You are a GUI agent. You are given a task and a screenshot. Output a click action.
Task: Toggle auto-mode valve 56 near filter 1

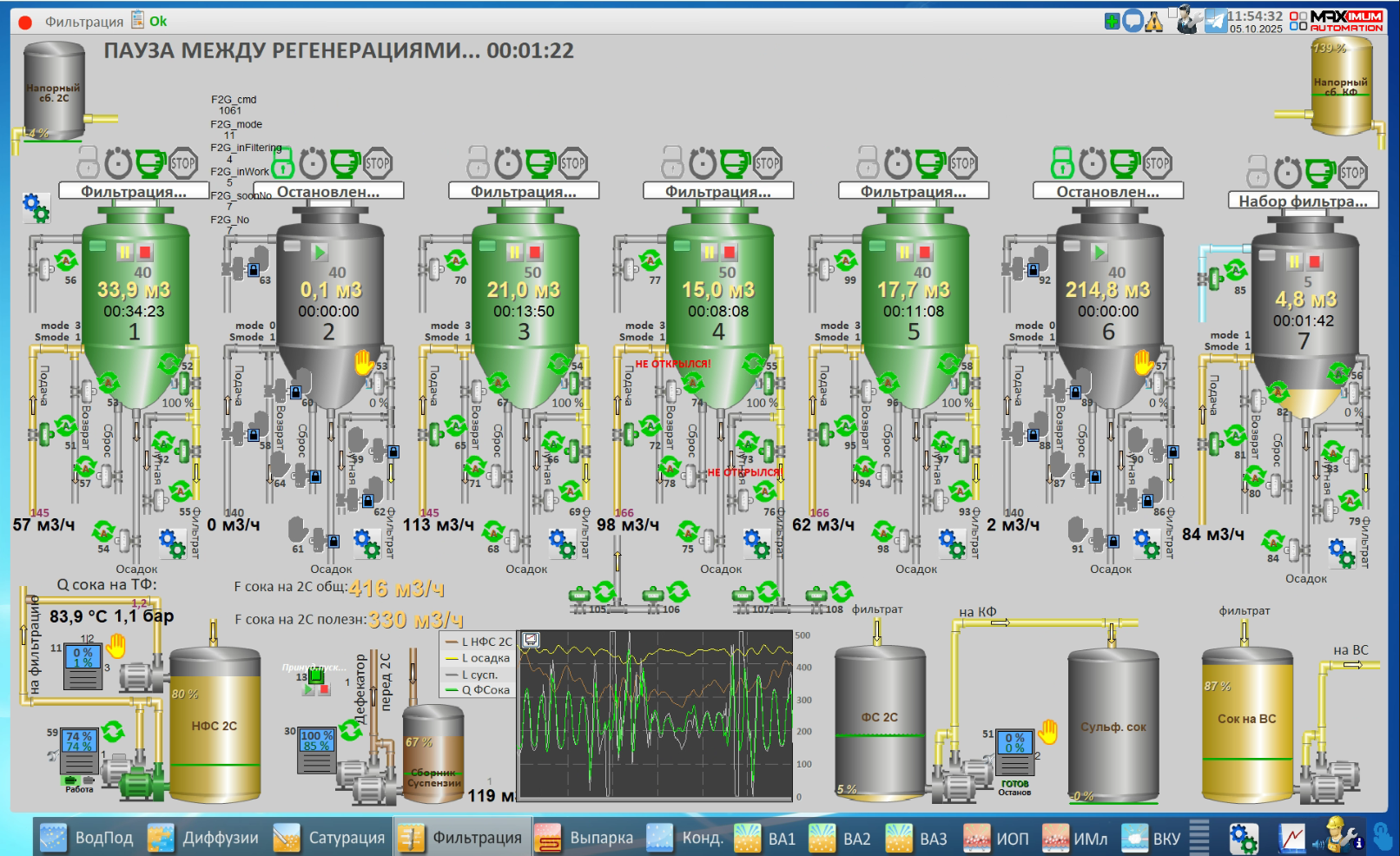(65, 260)
